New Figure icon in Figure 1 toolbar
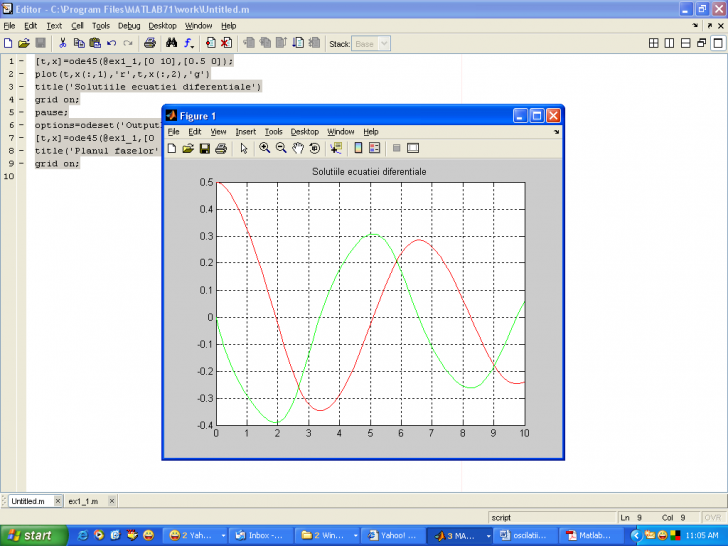728x546 pixels. pos(172,149)
